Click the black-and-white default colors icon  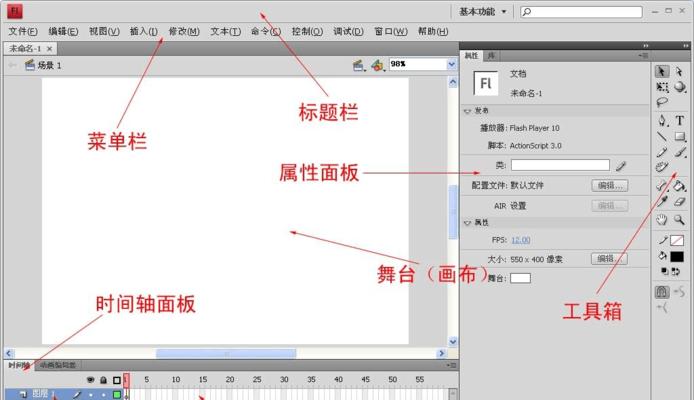664,271
